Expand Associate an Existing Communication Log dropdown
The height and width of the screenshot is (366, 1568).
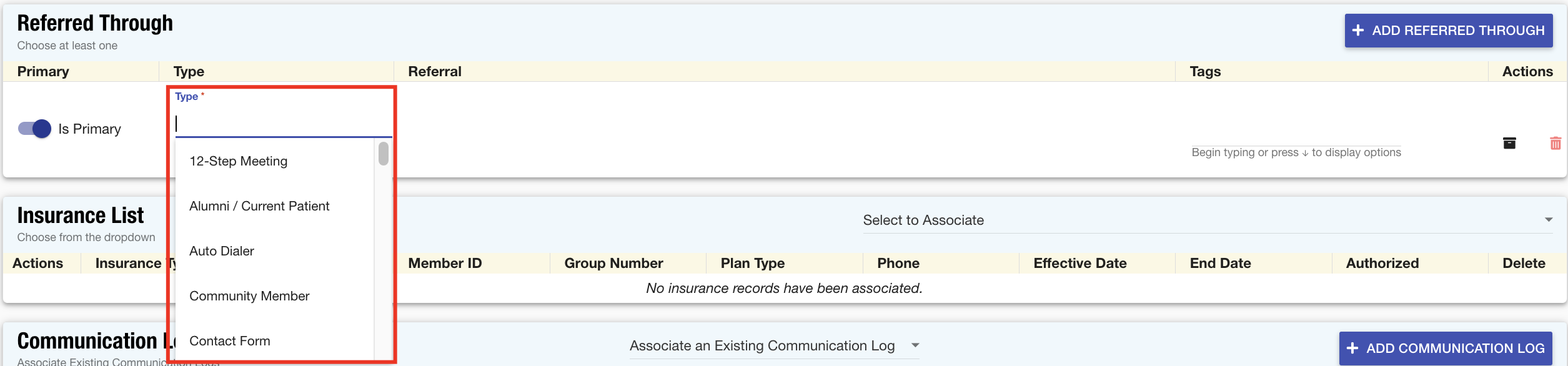pyautogui.click(x=774, y=345)
